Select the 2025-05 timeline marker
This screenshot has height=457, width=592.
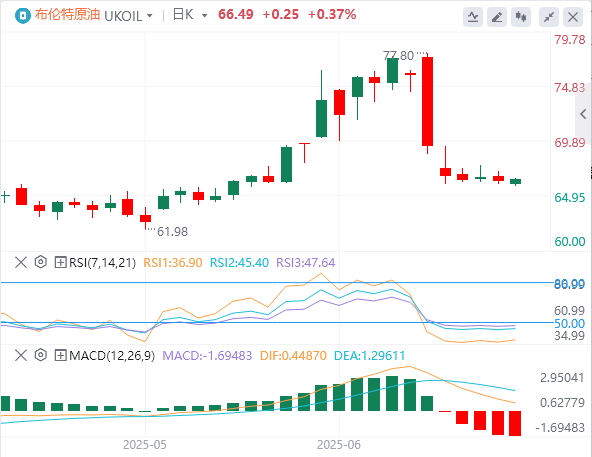145,445
